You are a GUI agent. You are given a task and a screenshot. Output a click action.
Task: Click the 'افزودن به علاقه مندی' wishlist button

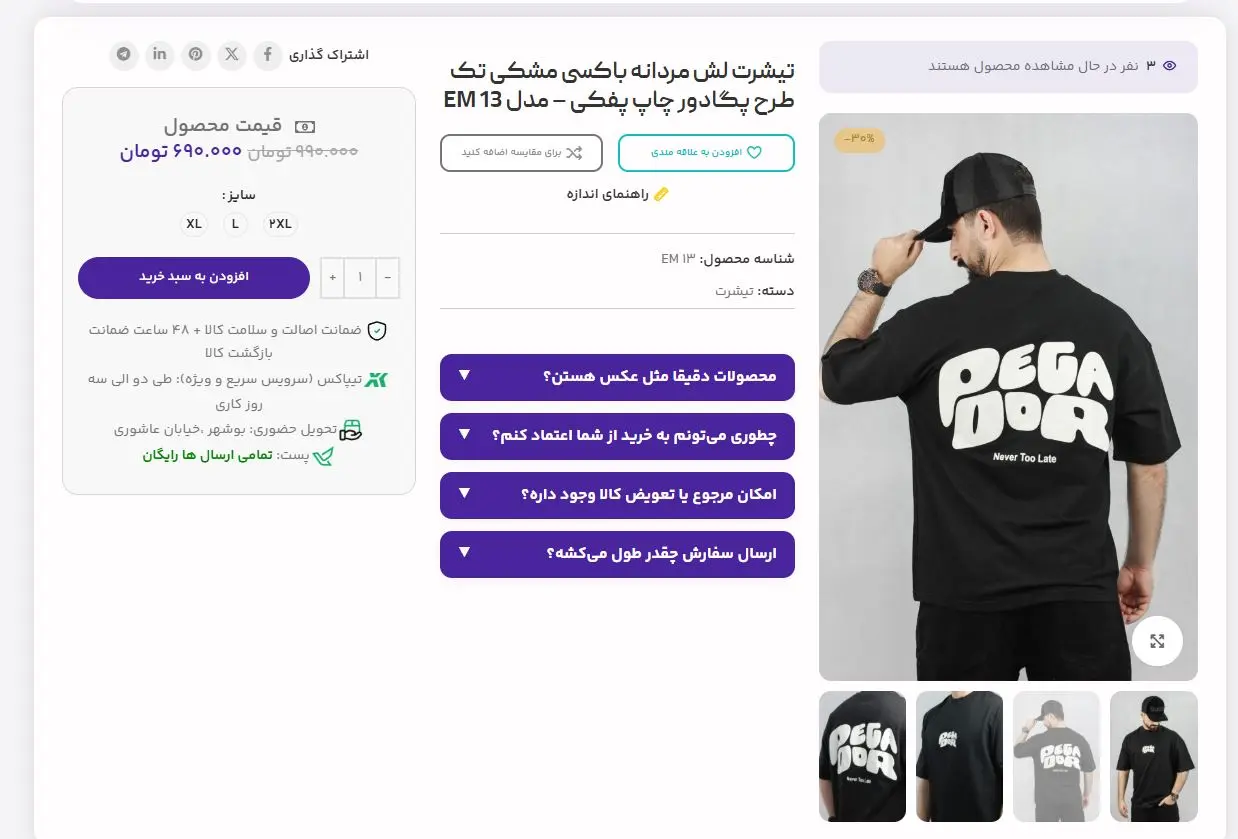[706, 153]
